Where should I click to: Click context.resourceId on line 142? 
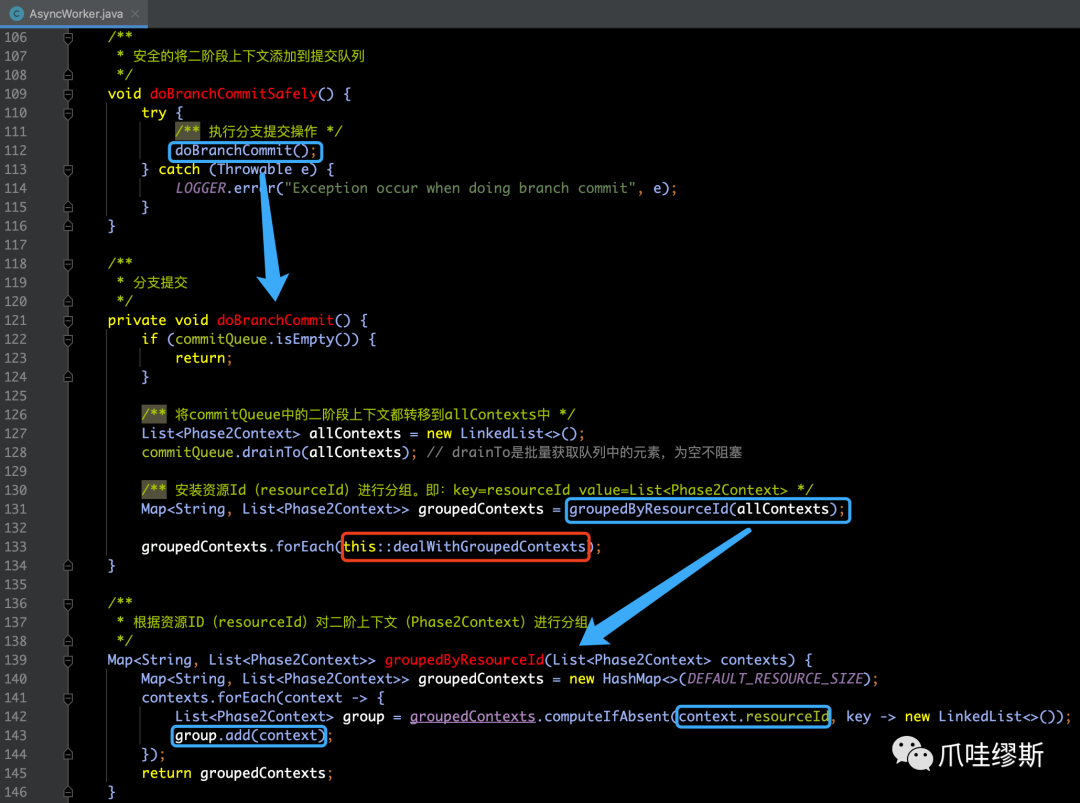pos(754,716)
